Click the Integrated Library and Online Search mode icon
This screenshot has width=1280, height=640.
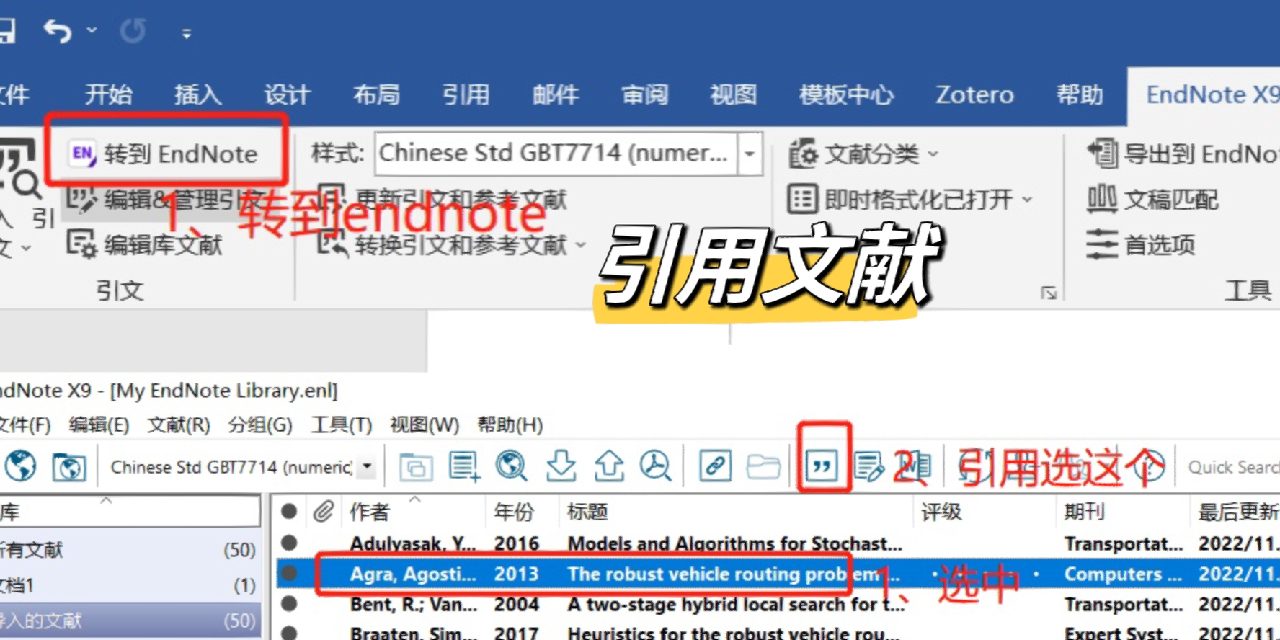(69, 466)
